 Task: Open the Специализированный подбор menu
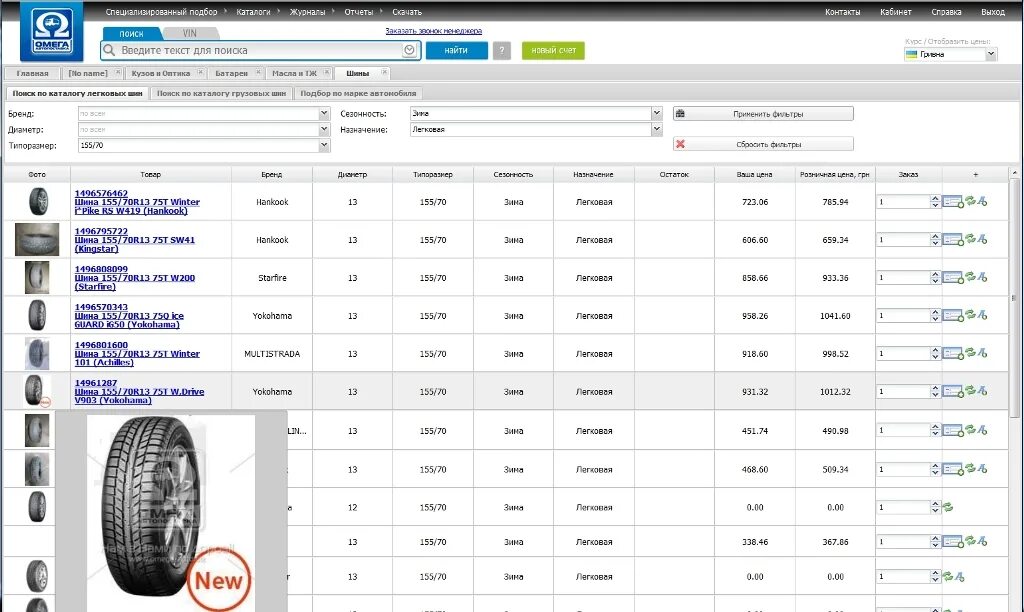[x=161, y=12]
